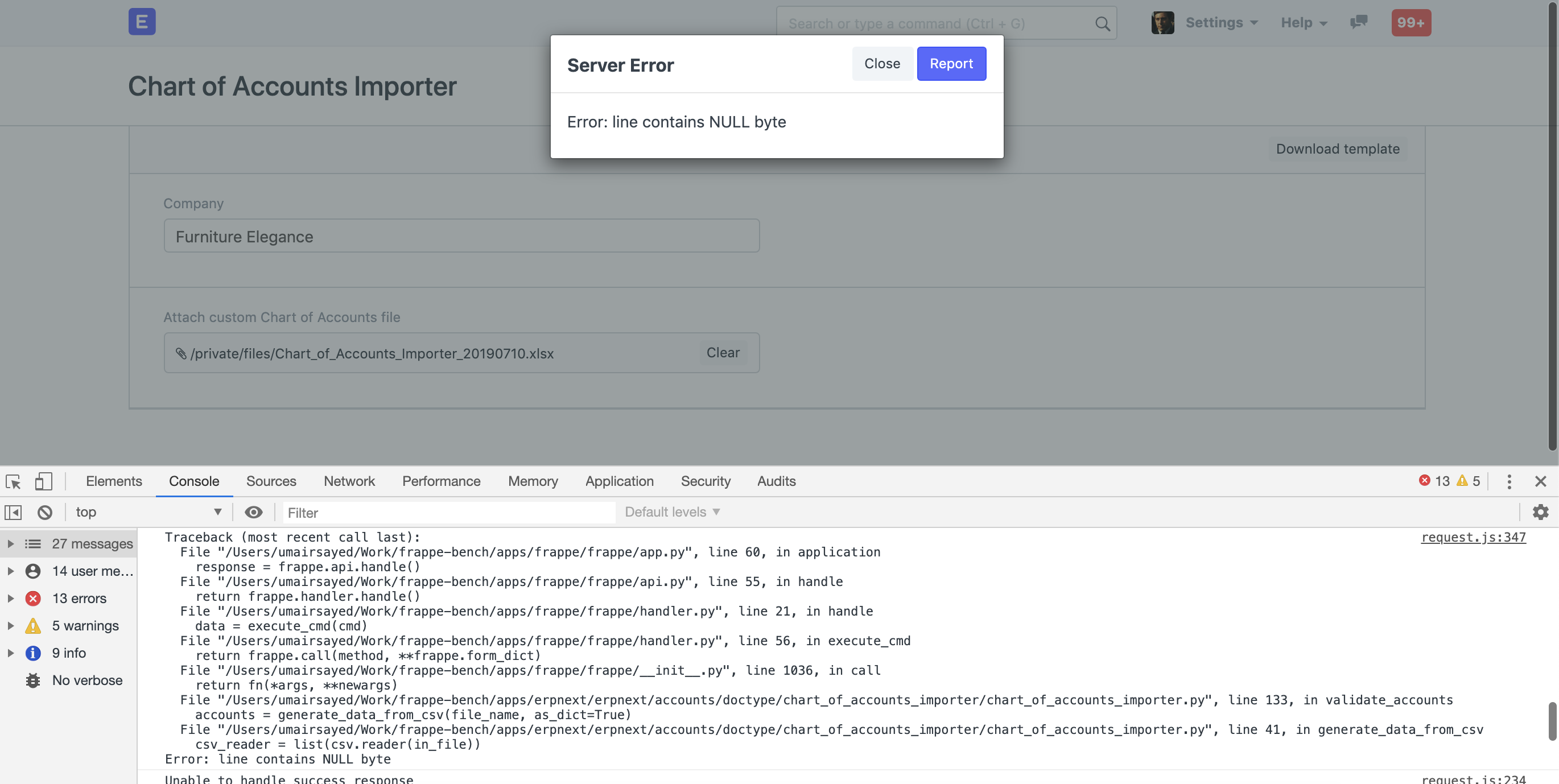Clear the console using the ban icon

pyautogui.click(x=46, y=512)
